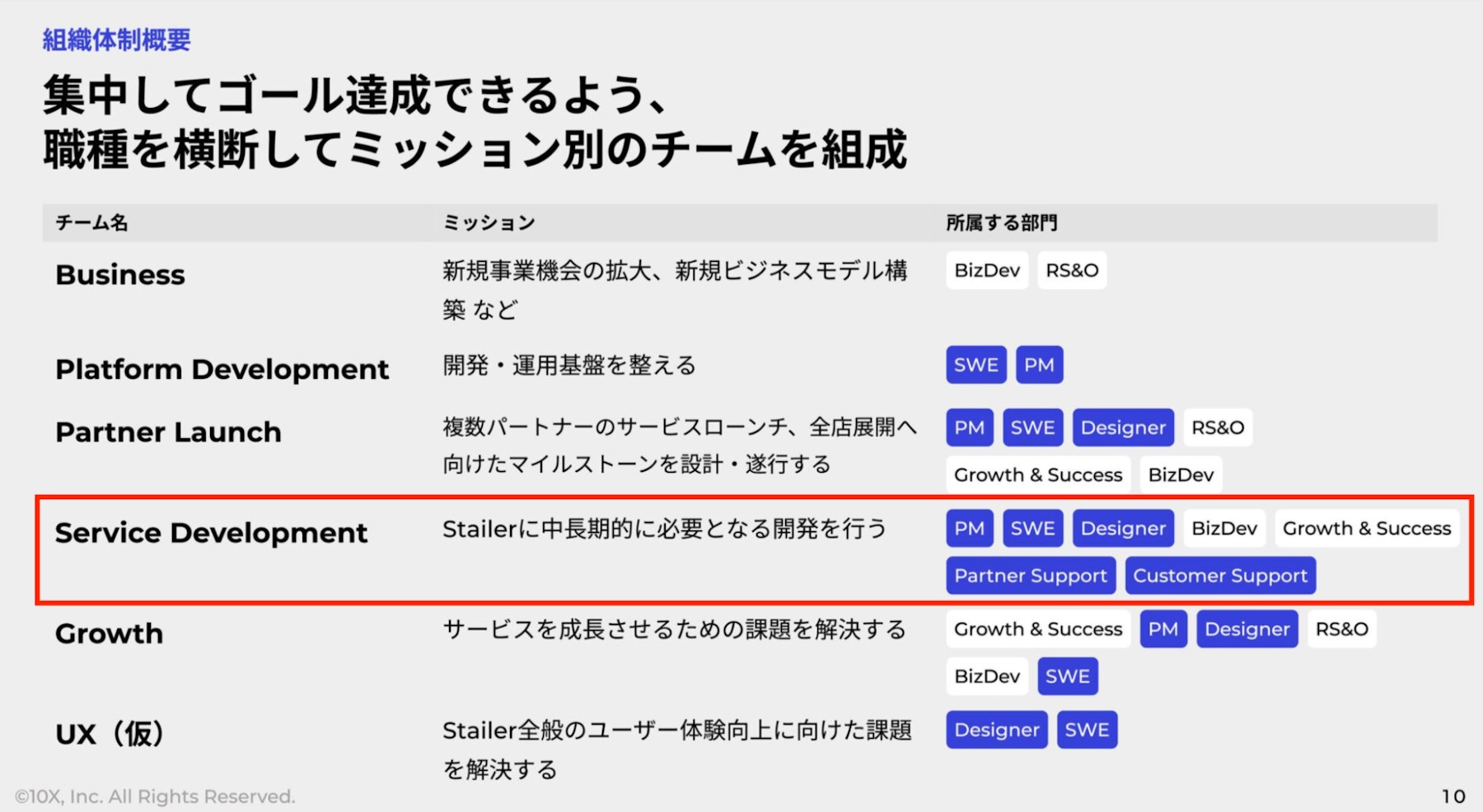Click the Designer tag in the UX row
The width and height of the screenshot is (1483, 812).
point(997,730)
